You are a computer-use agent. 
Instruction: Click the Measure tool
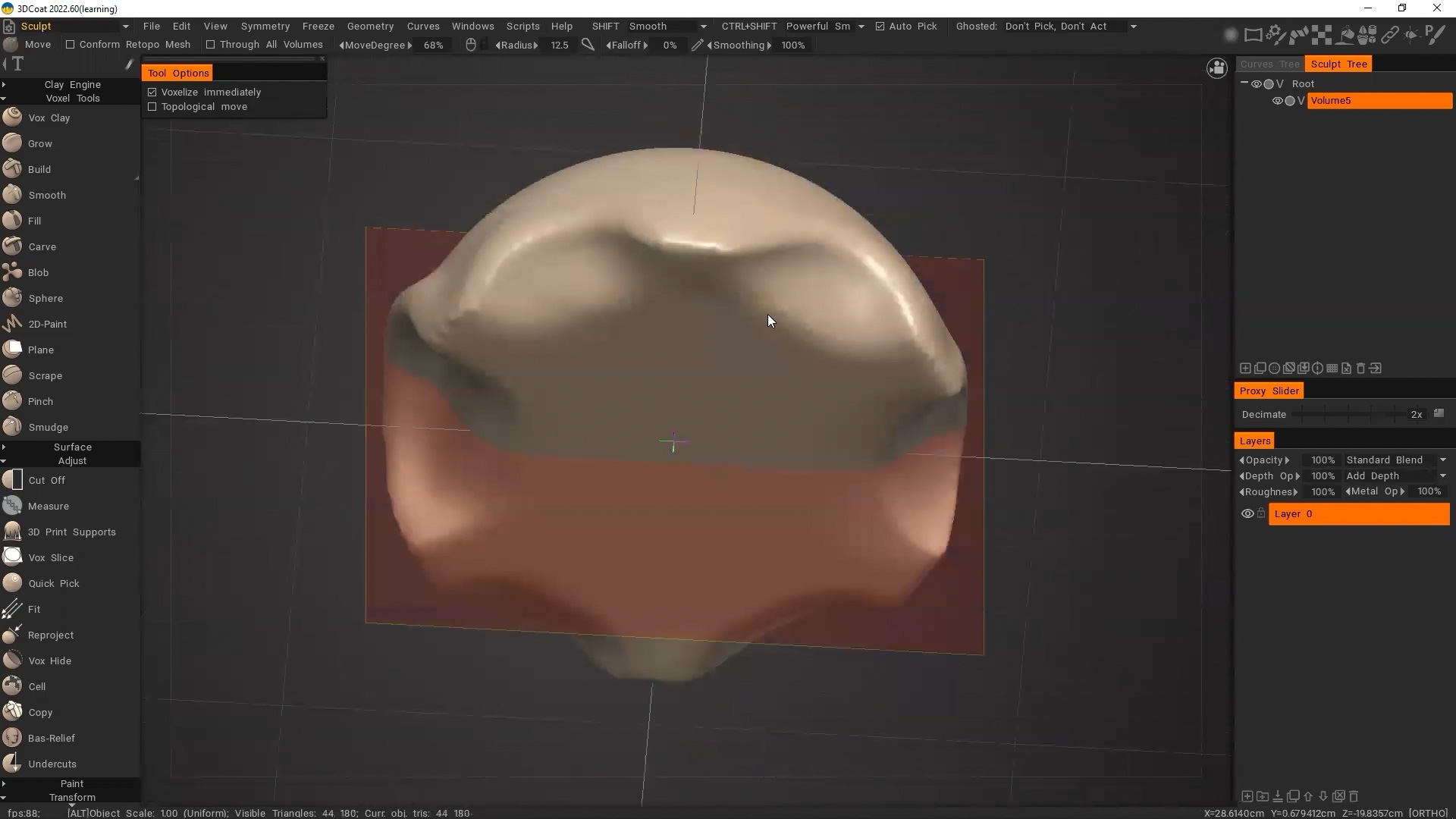(x=48, y=506)
